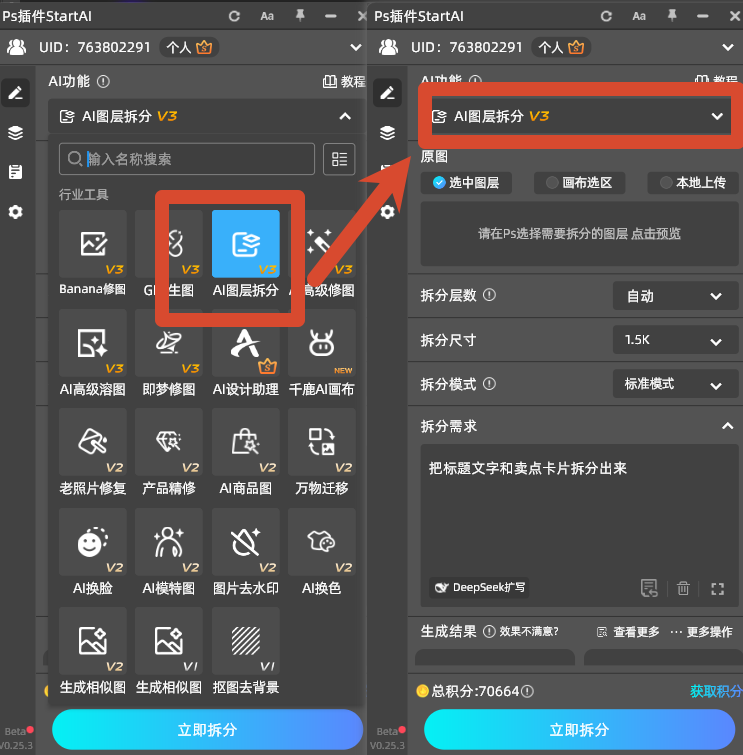The height and width of the screenshot is (755, 743).
Task: Open the 拆分层数 自动 dropdown
Action: pyautogui.click(x=675, y=296)
